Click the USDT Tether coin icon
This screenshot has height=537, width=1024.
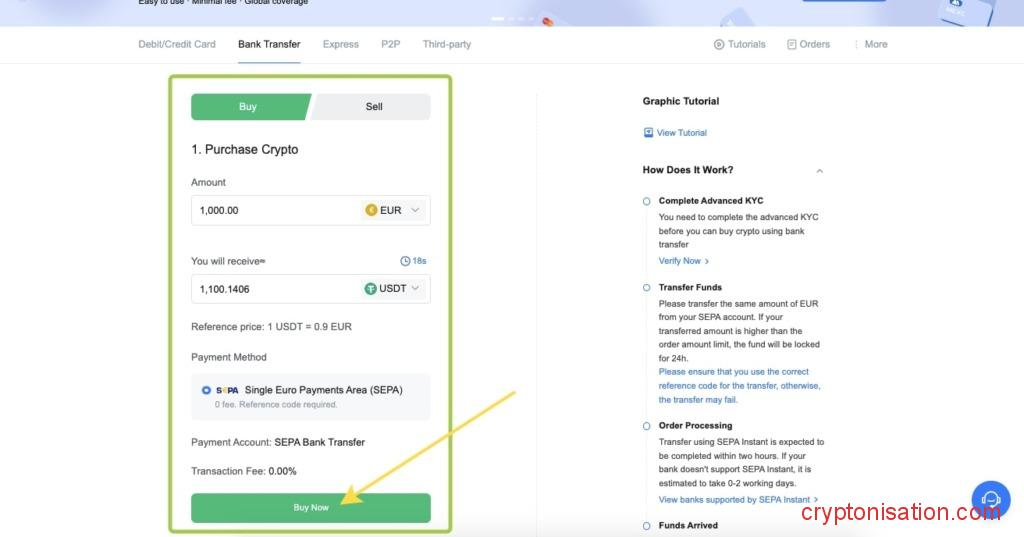click(x=371, y=289)
